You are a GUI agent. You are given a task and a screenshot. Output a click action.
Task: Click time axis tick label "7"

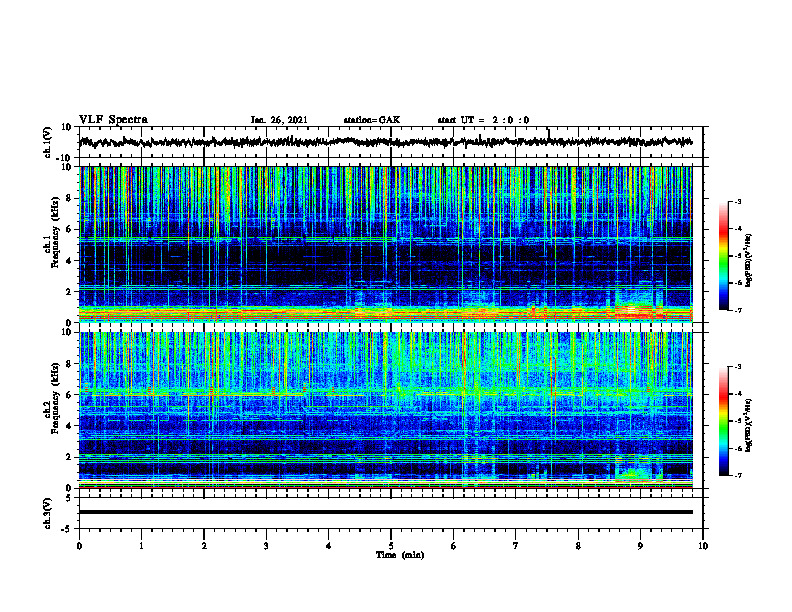click(516, 546)
